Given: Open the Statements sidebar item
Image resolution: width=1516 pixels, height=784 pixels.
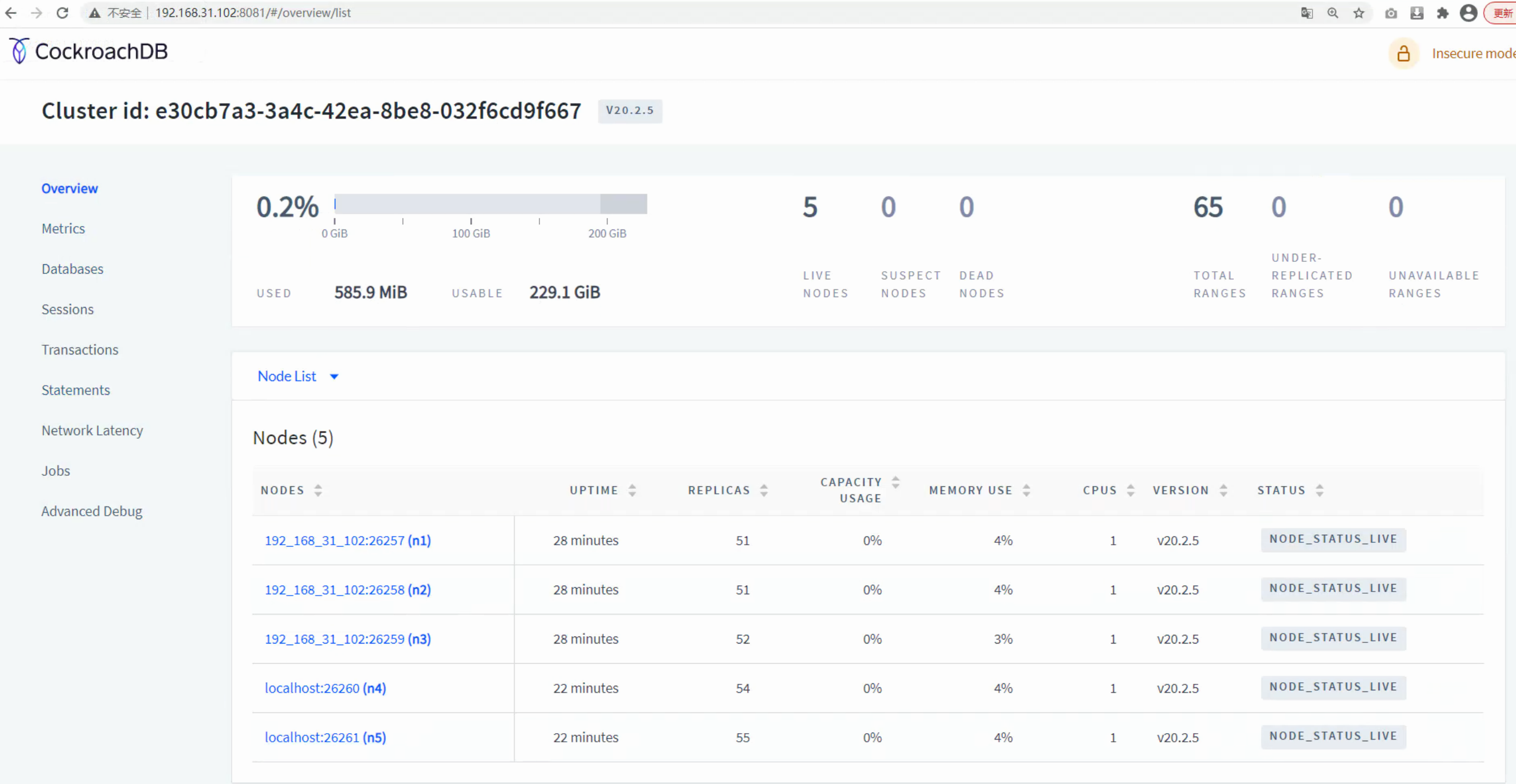Looking at the screenshot, I should [x=75, y=390].
